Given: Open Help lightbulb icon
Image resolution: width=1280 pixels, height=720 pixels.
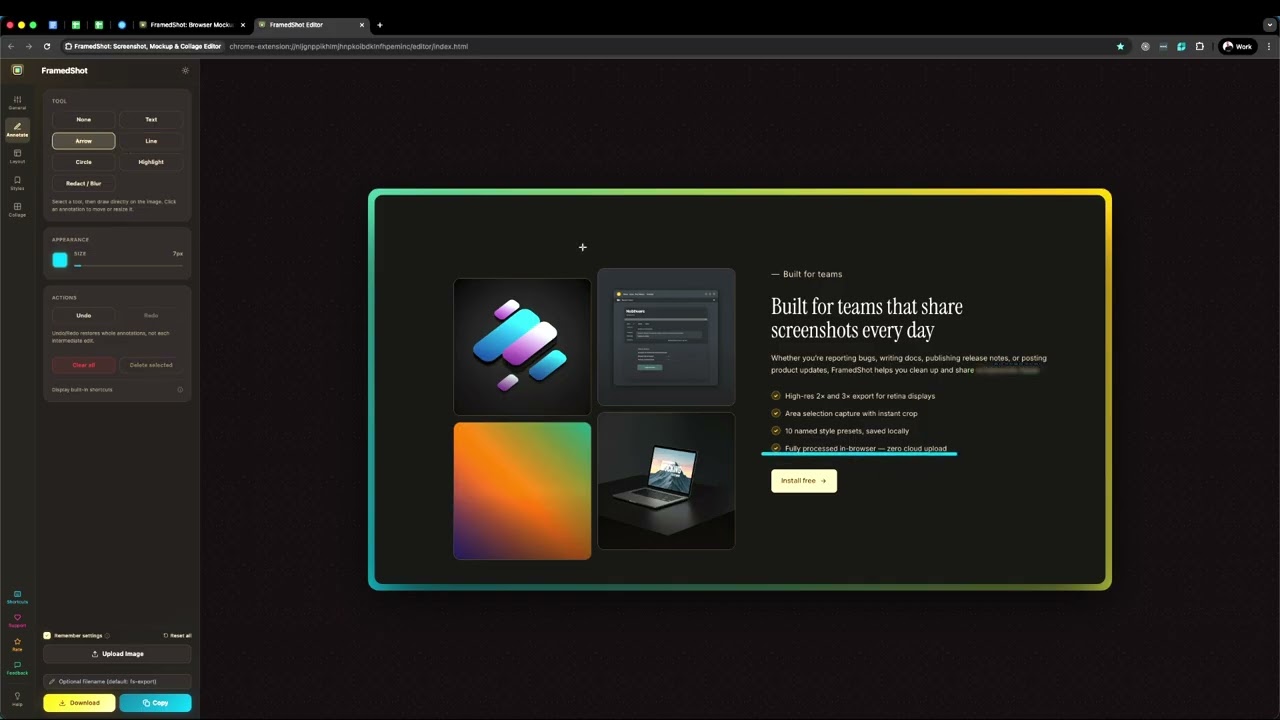Looking at the screenshot, I should [17, 698].
